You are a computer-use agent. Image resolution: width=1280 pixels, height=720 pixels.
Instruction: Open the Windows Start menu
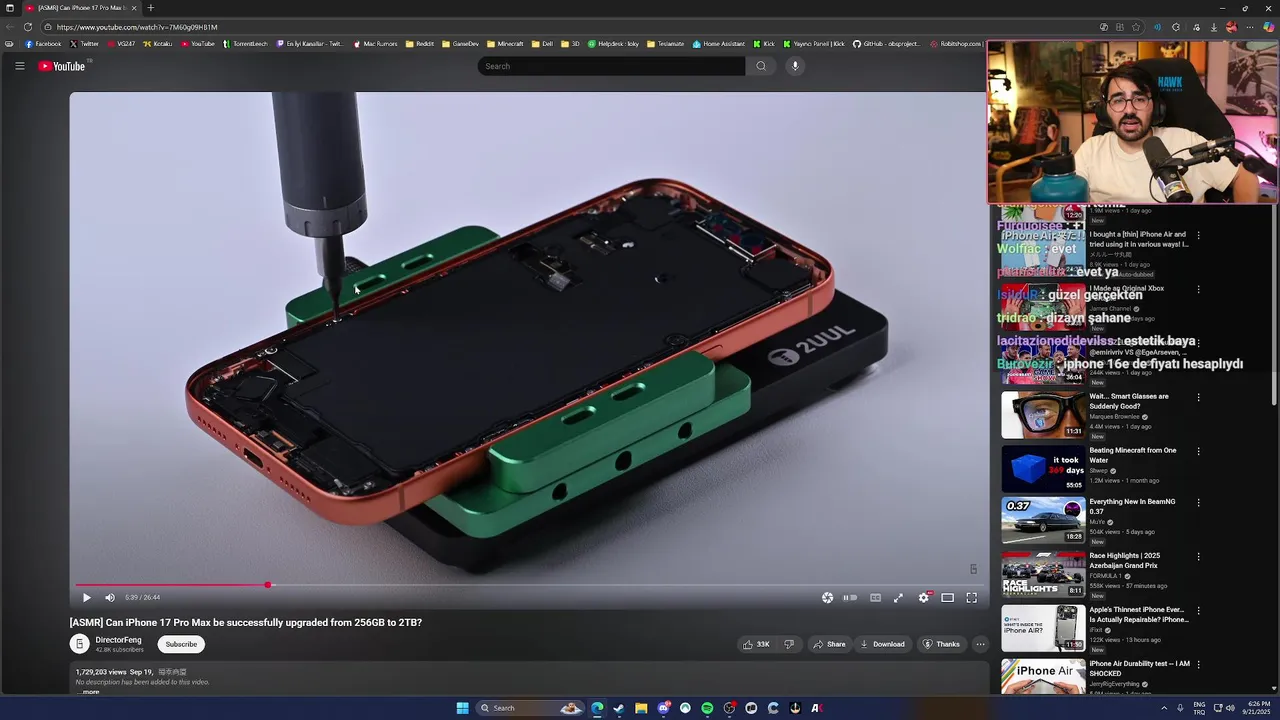point(462,708)
